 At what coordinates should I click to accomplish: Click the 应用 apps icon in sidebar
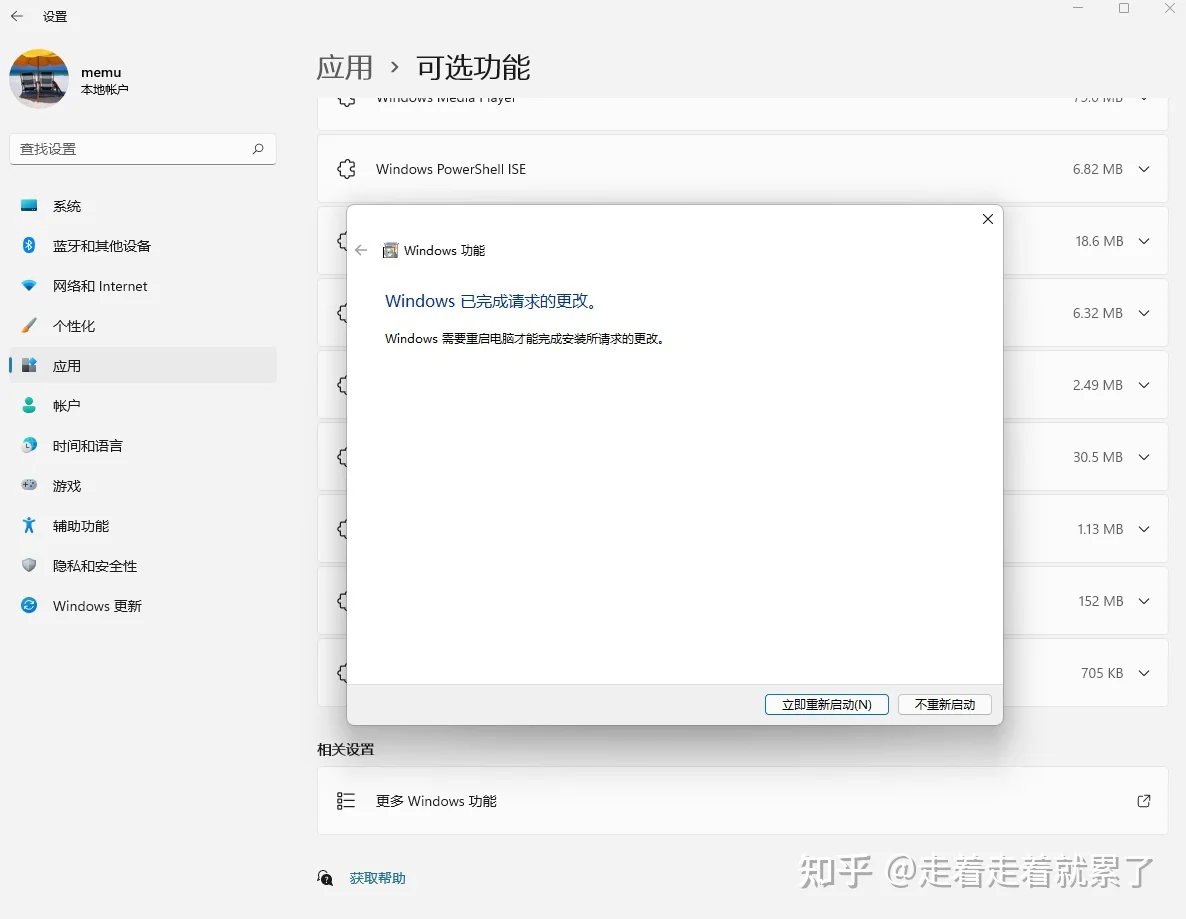tap(29, 365)
